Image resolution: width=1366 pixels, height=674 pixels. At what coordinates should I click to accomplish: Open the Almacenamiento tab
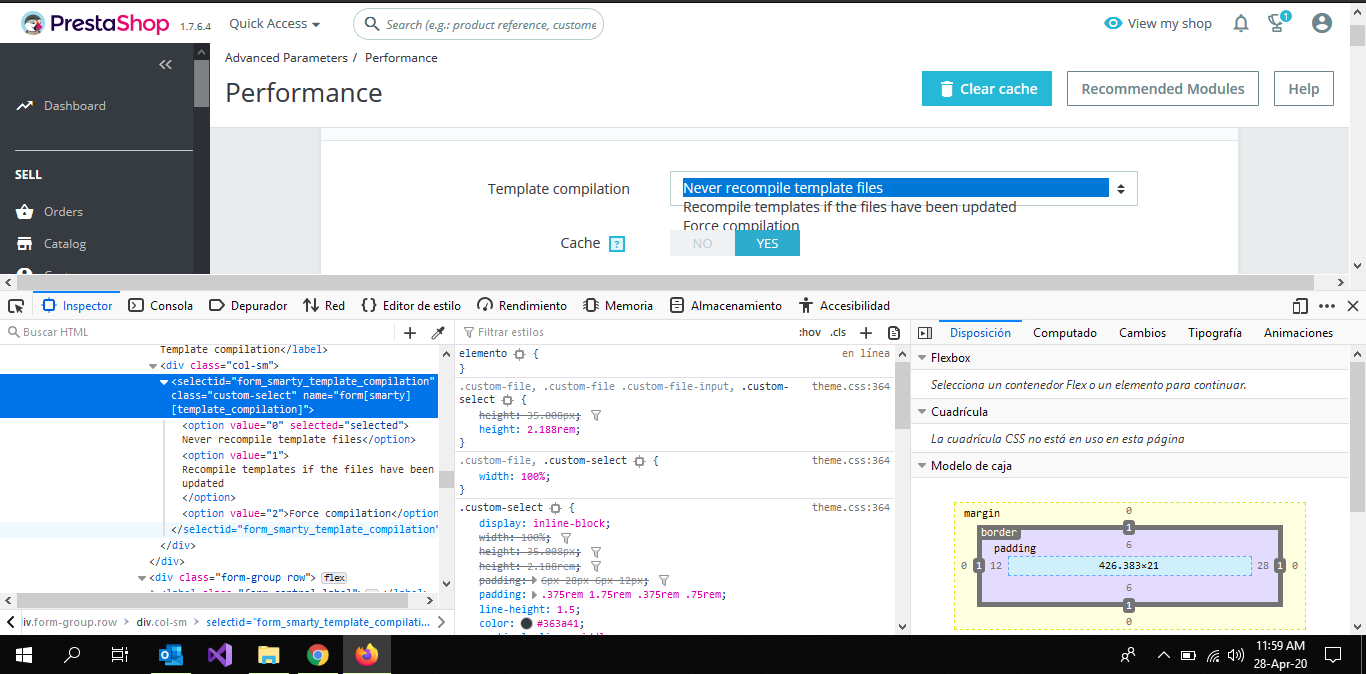click(x=726, y=306)
